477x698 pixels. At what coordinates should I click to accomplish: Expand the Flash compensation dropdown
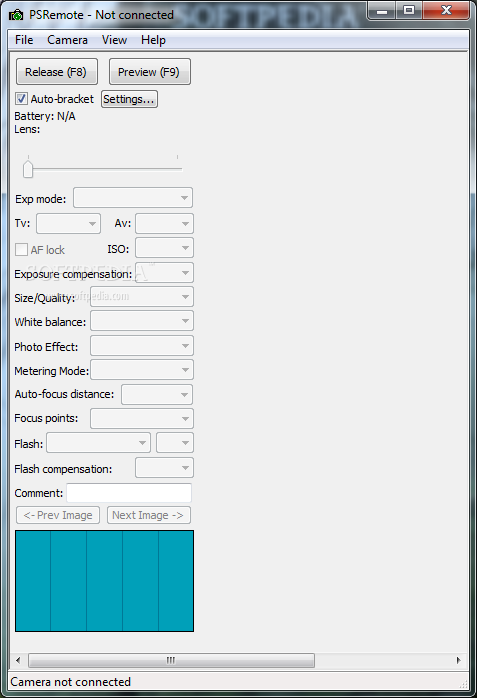click(164, 468)
